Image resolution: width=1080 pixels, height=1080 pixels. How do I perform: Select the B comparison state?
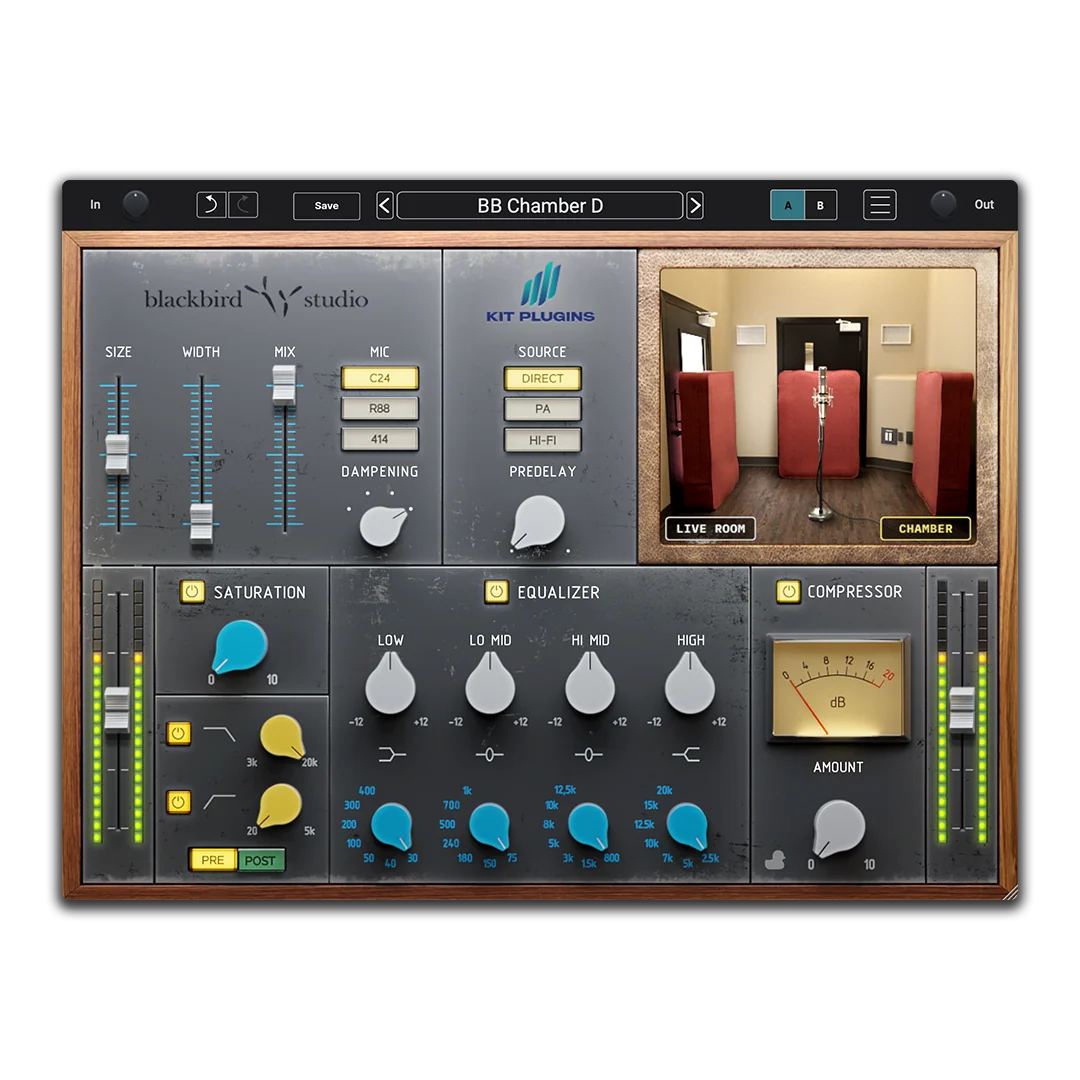pos(820,205)
